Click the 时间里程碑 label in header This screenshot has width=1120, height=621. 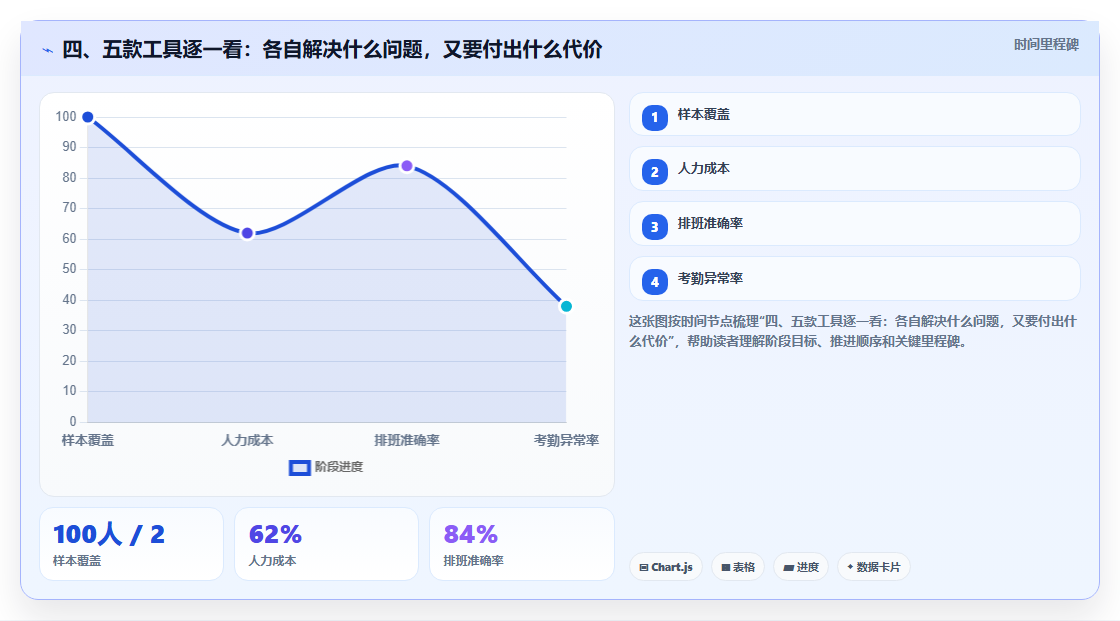1046,45
